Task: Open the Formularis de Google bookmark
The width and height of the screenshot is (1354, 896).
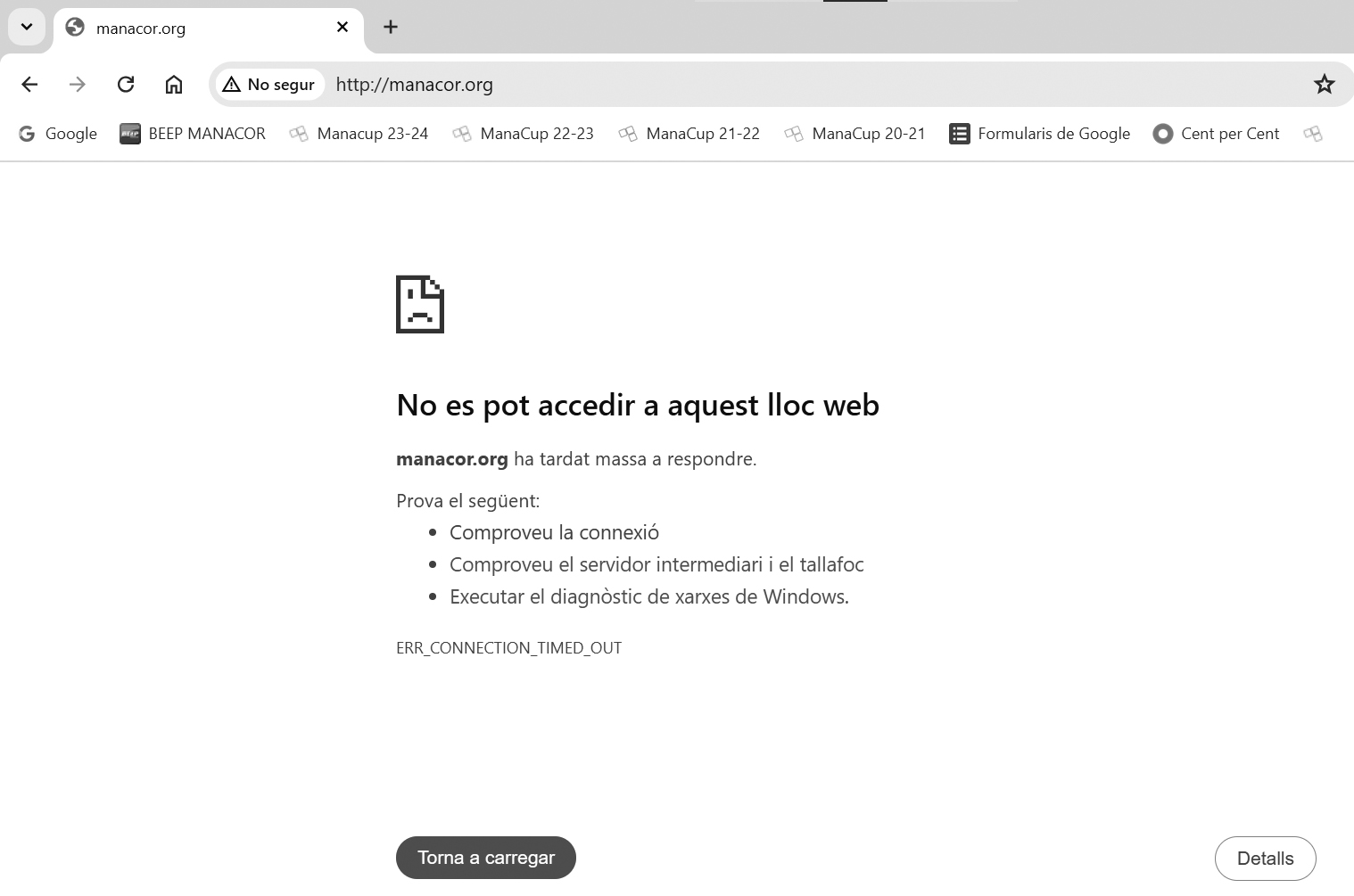Action: point(1040,134)
